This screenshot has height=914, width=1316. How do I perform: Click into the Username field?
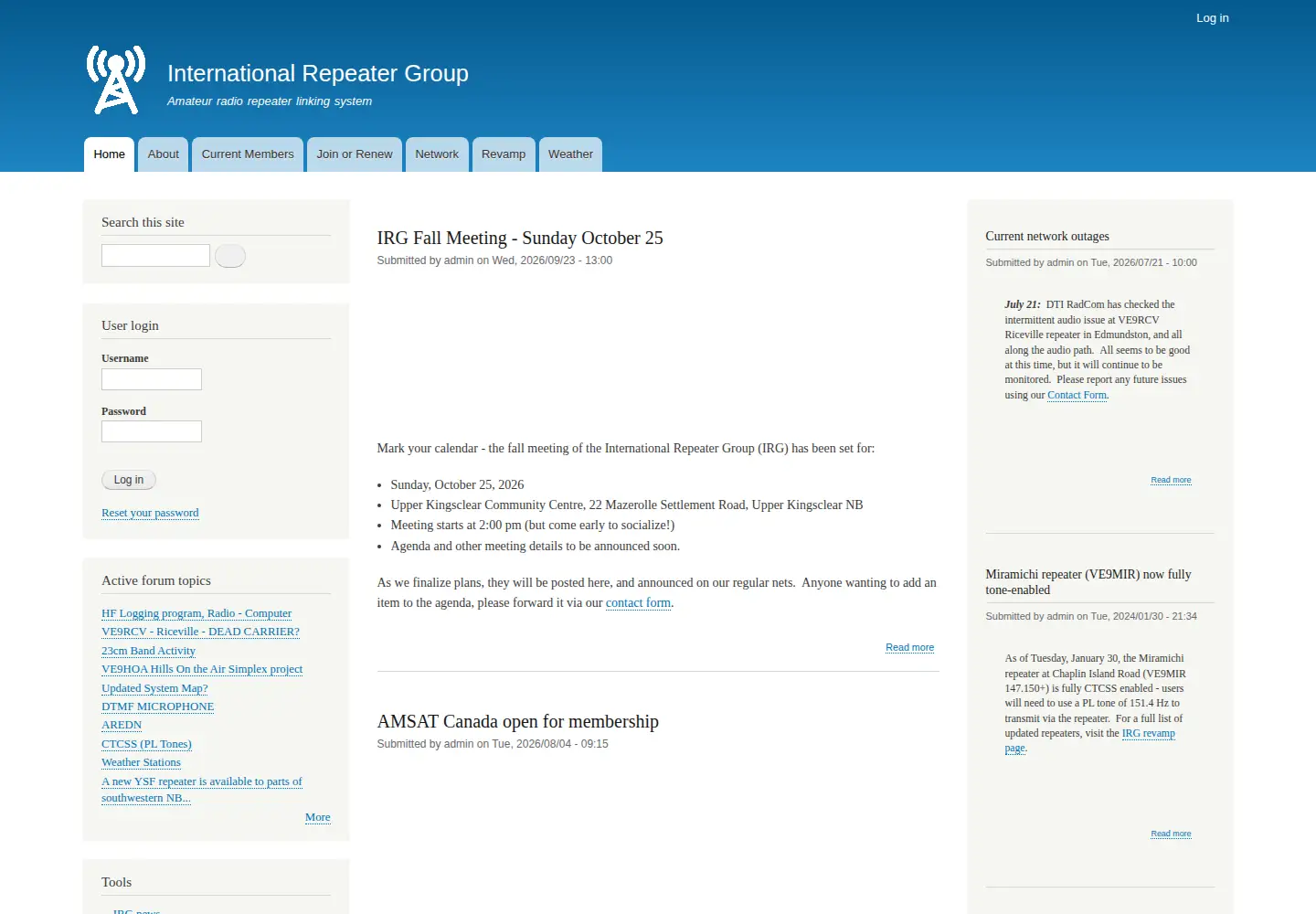pos(152,379)
